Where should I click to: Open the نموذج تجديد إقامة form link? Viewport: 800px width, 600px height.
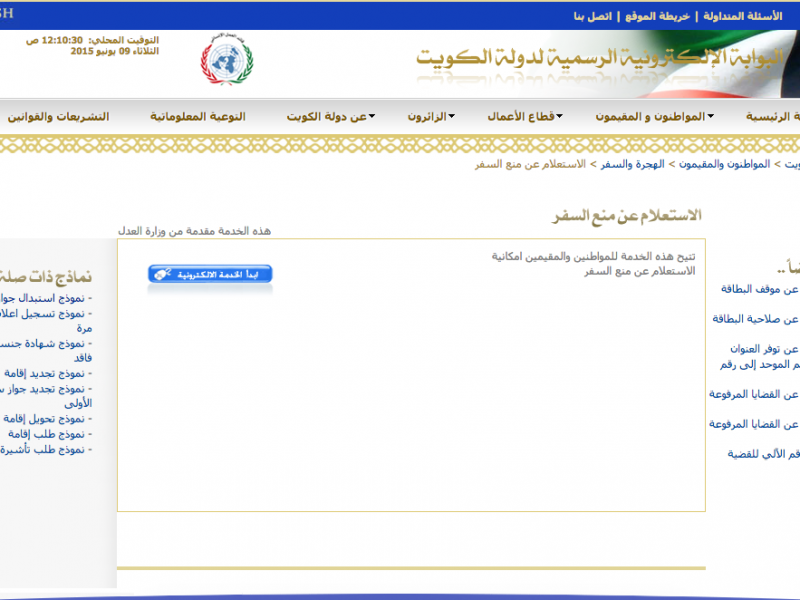[44, 373]
